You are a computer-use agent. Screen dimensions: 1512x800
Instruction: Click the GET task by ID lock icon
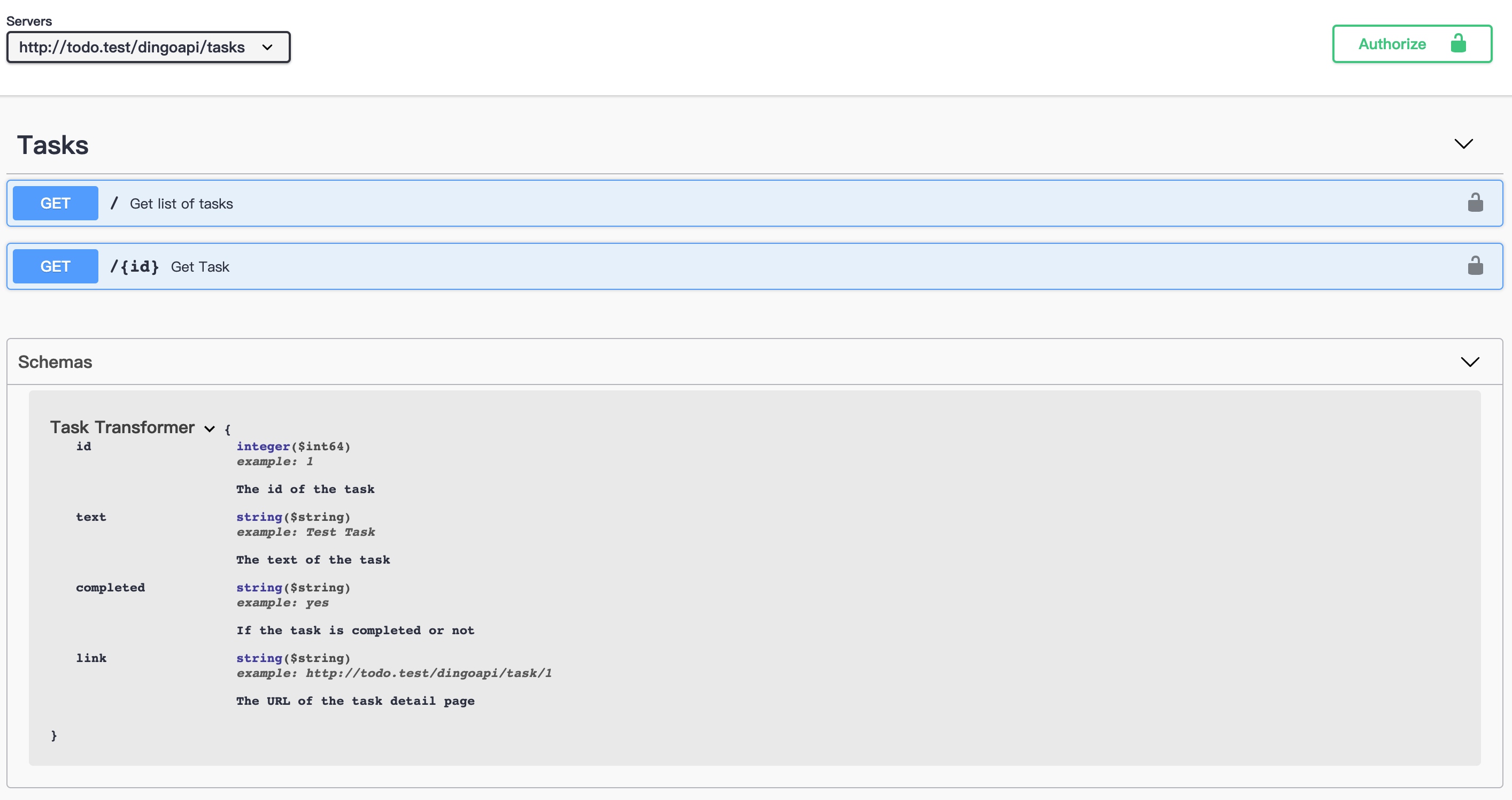pyautogui.click(x=1475, y=265)
